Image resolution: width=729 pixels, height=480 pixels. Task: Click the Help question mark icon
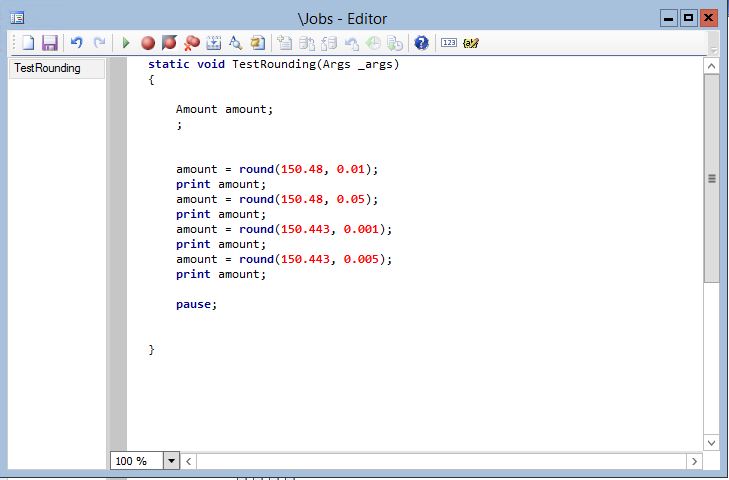pyautogui.click(x=421, y=43)
